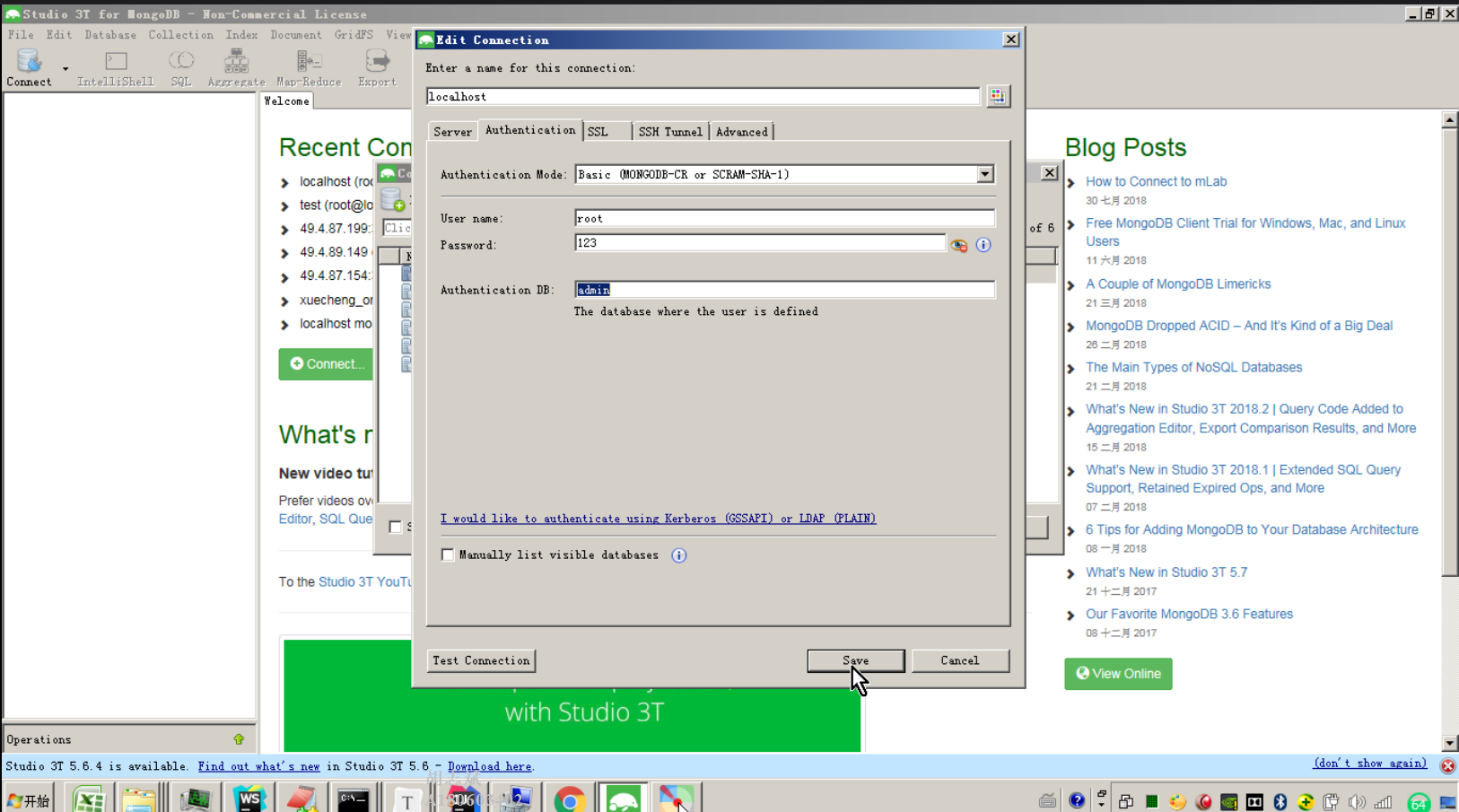Screen dimensions: 1459x812
Task: Switch to the Server tab
Action: 452,132
